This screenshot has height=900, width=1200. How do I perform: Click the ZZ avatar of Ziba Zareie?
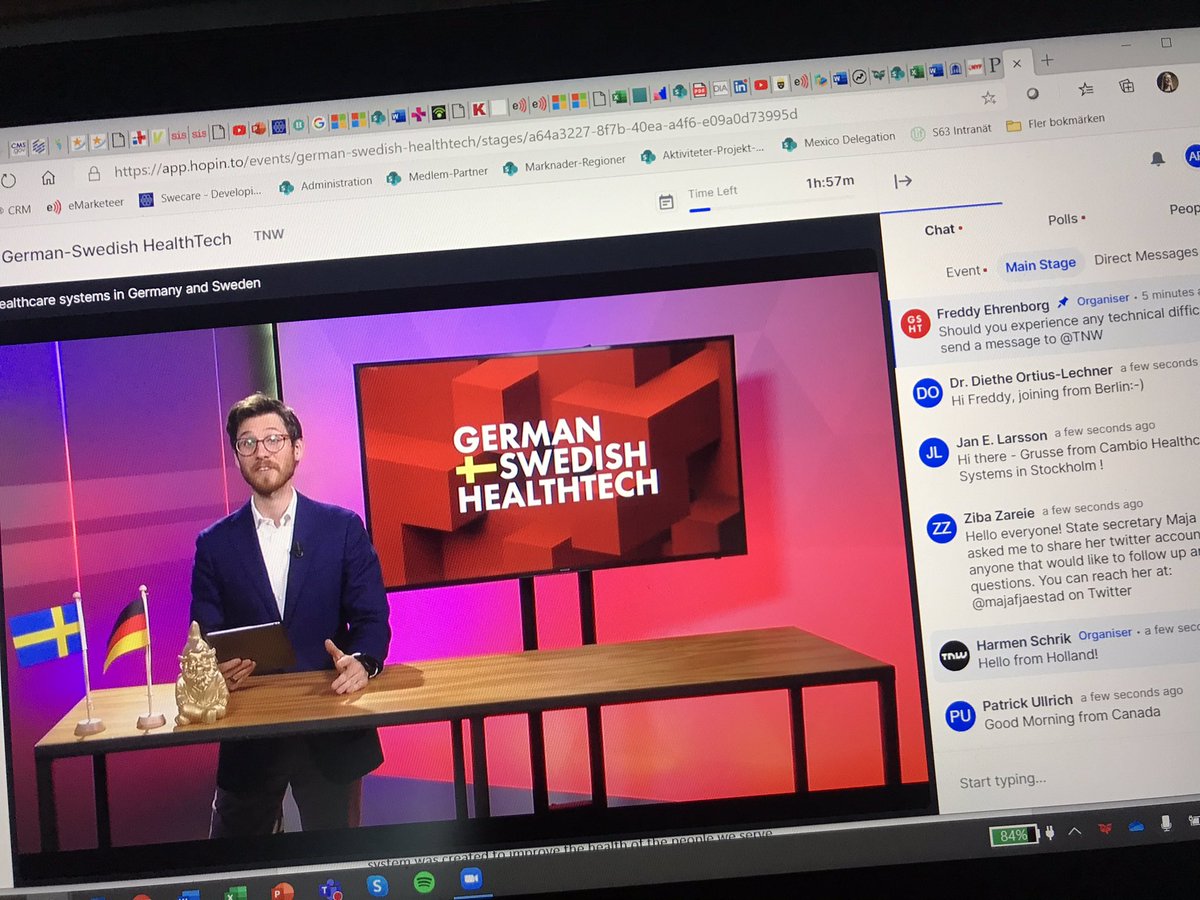[x=942, y=527]
